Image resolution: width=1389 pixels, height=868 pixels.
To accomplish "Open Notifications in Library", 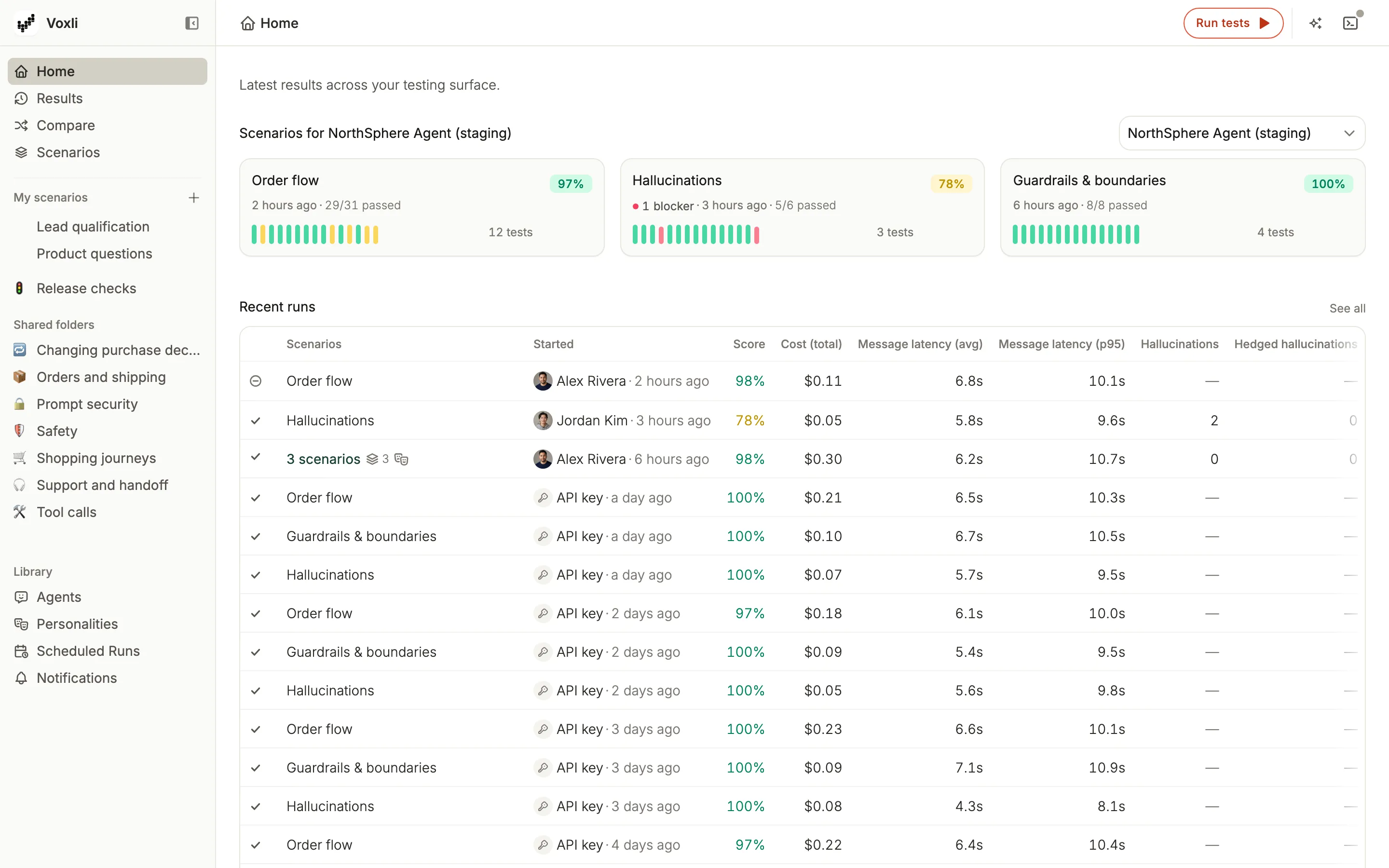I will (x=108, y=678).
